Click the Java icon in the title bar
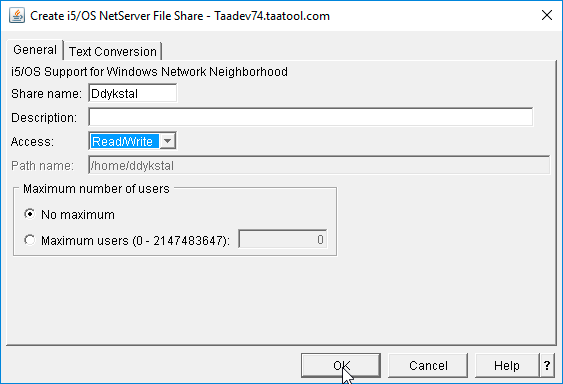The height and width of the screenshot is (384, 563). (17, 16)
